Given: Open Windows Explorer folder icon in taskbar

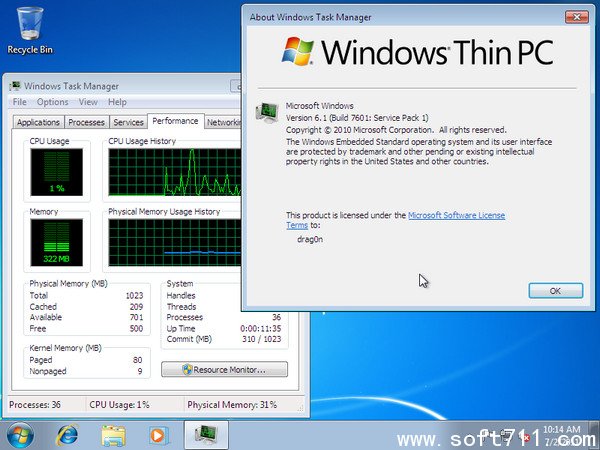Looking at the screenshot, I should (113, 435).
